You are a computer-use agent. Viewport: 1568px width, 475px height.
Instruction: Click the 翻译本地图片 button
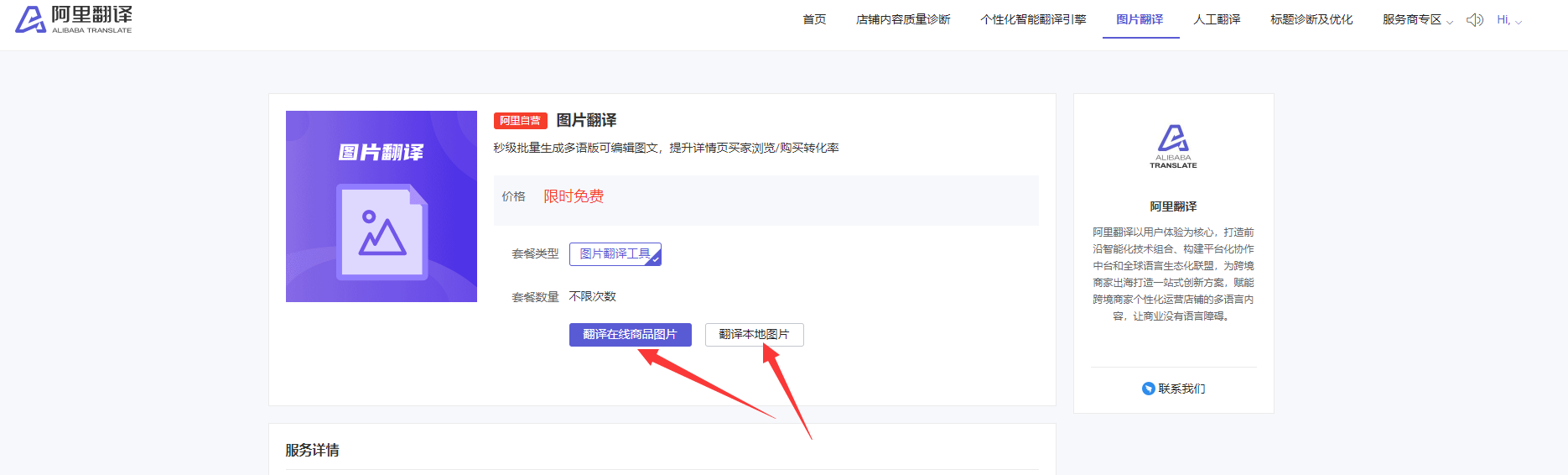pyautogui.click(x=755, y=335)
